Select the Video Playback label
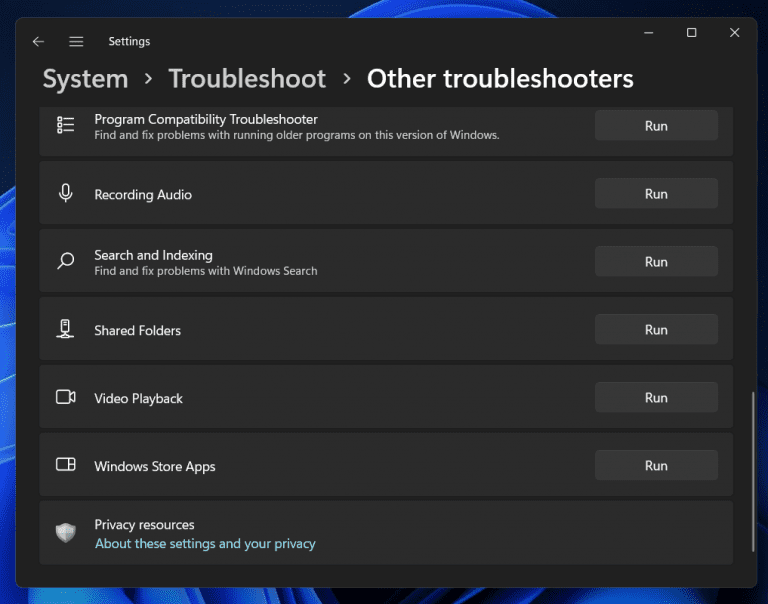This screenshot has height=604, width=768. (139, 399)
